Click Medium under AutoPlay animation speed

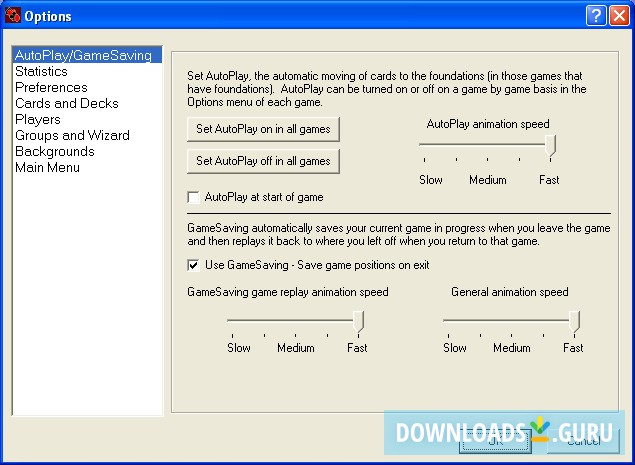[x=488, y=180]
